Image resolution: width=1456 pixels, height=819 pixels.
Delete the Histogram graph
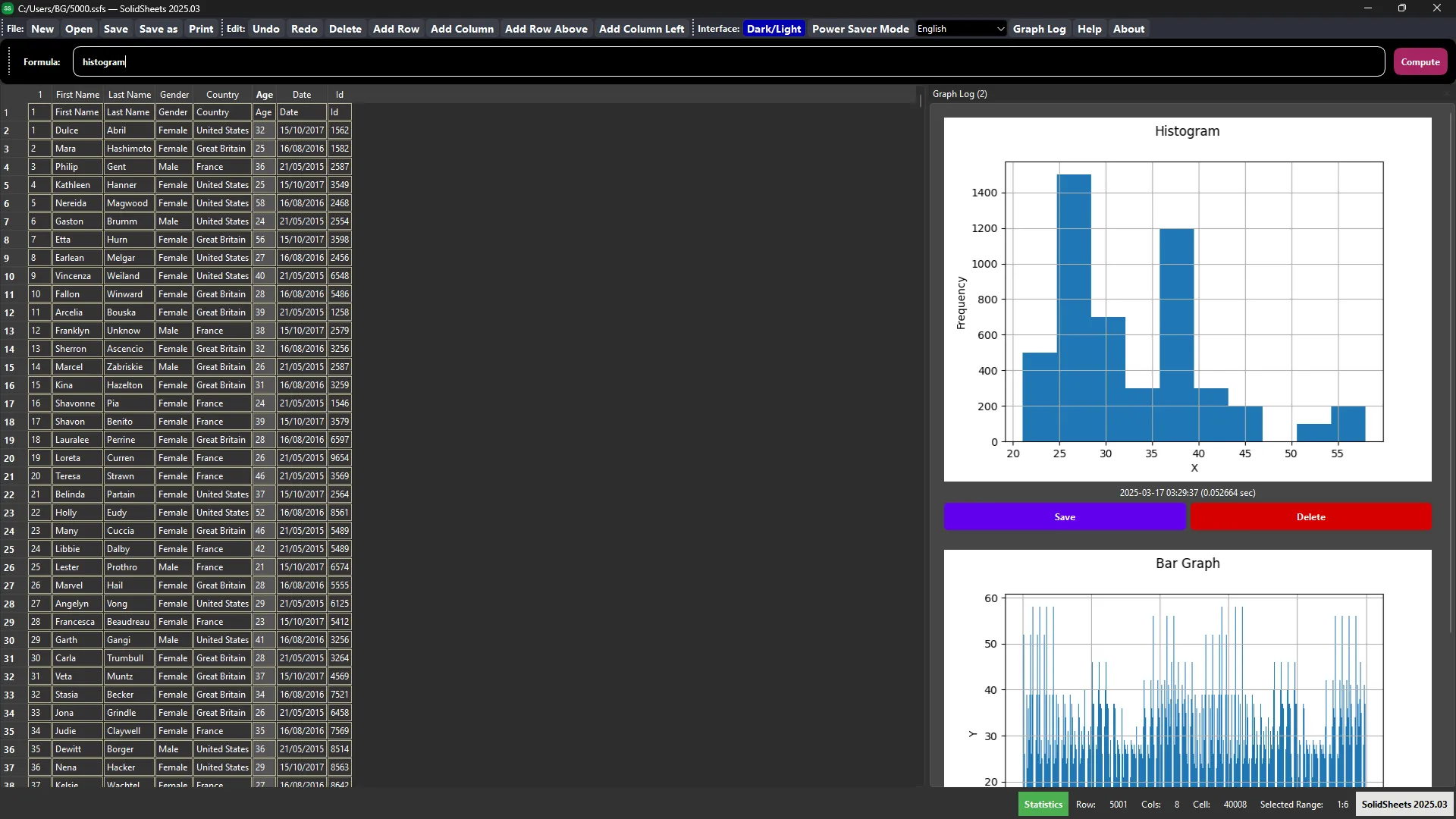pyautogui.click(x=1311, y=516)
